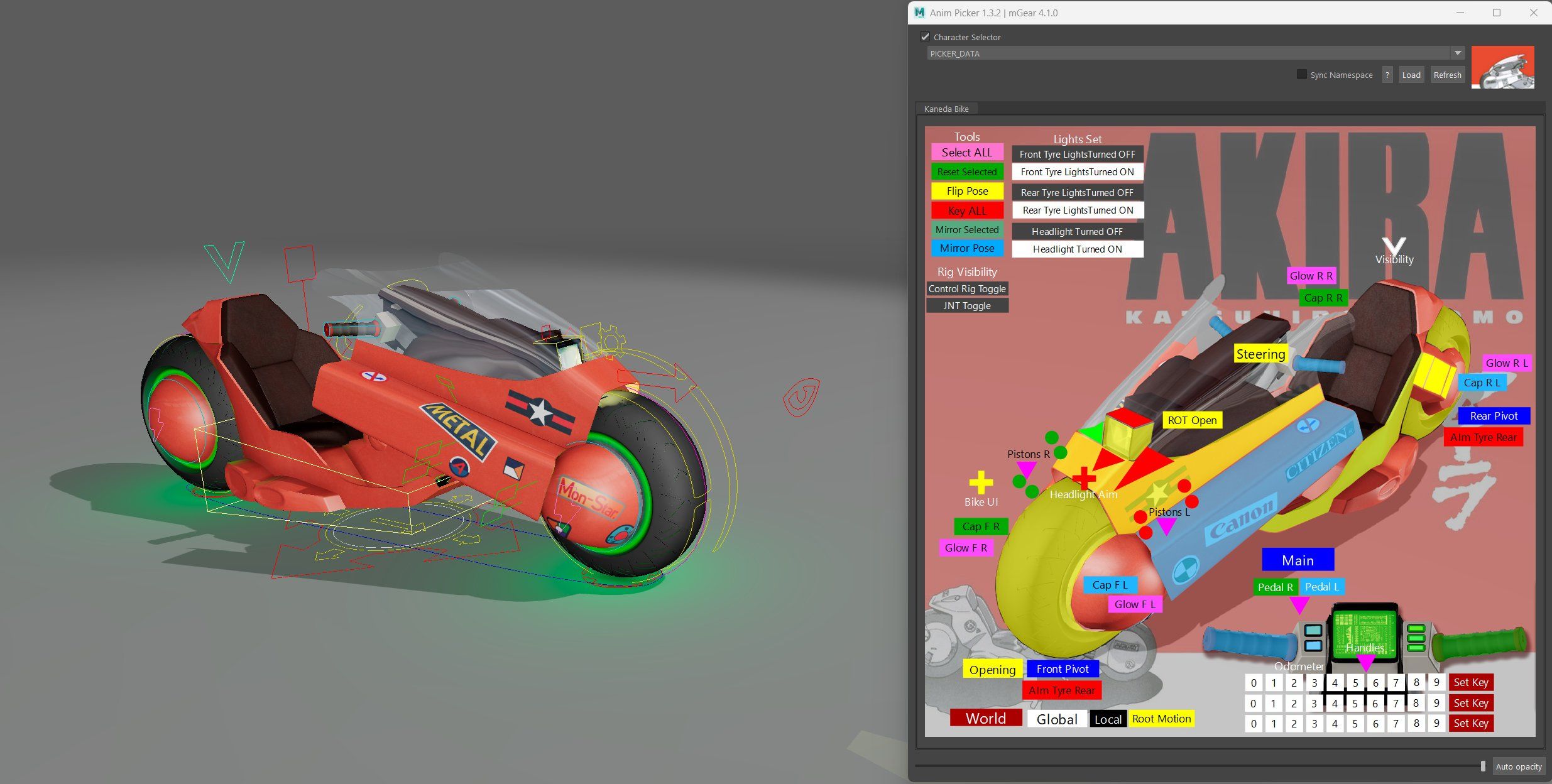Click the magenta triangle below Pedal buttons

click(1299, 605)
